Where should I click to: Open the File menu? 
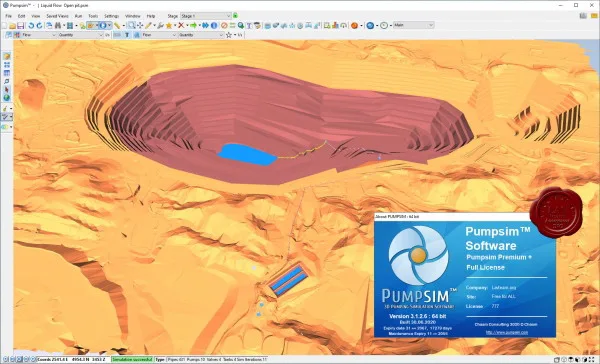(8, 16)
